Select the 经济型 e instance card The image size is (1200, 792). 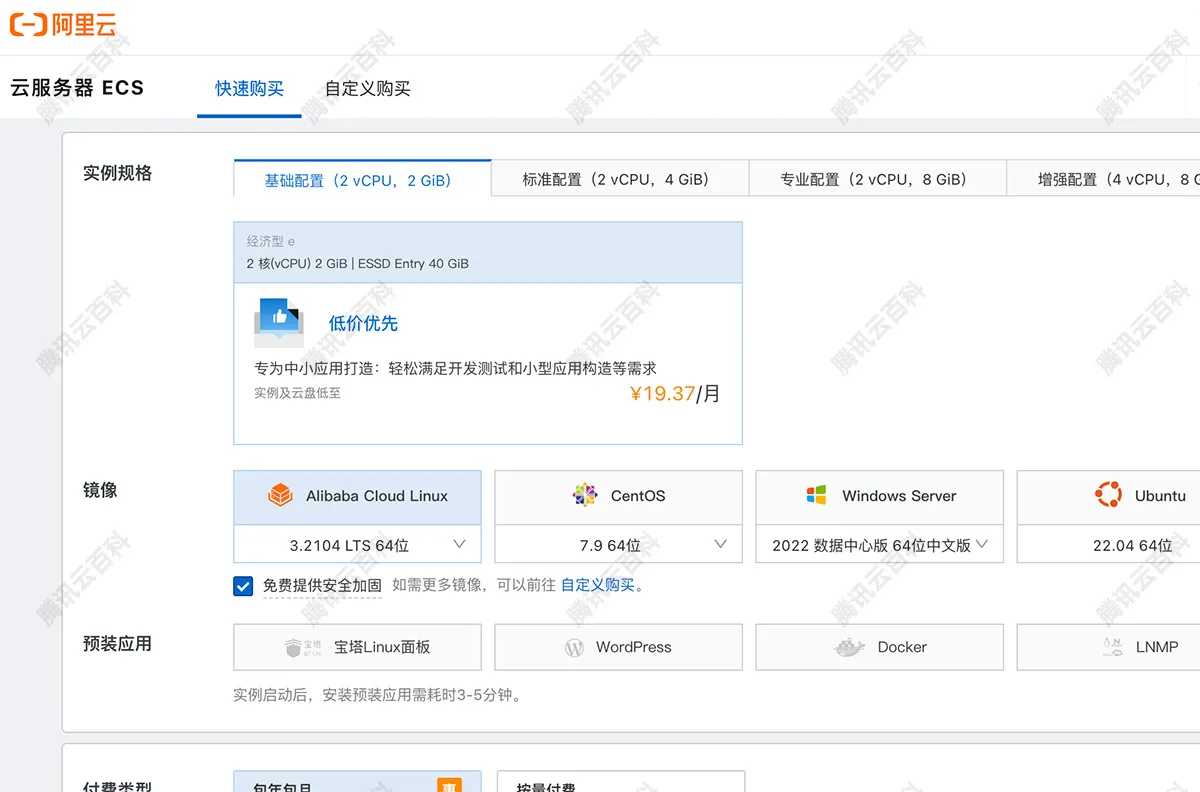[487, 252]
